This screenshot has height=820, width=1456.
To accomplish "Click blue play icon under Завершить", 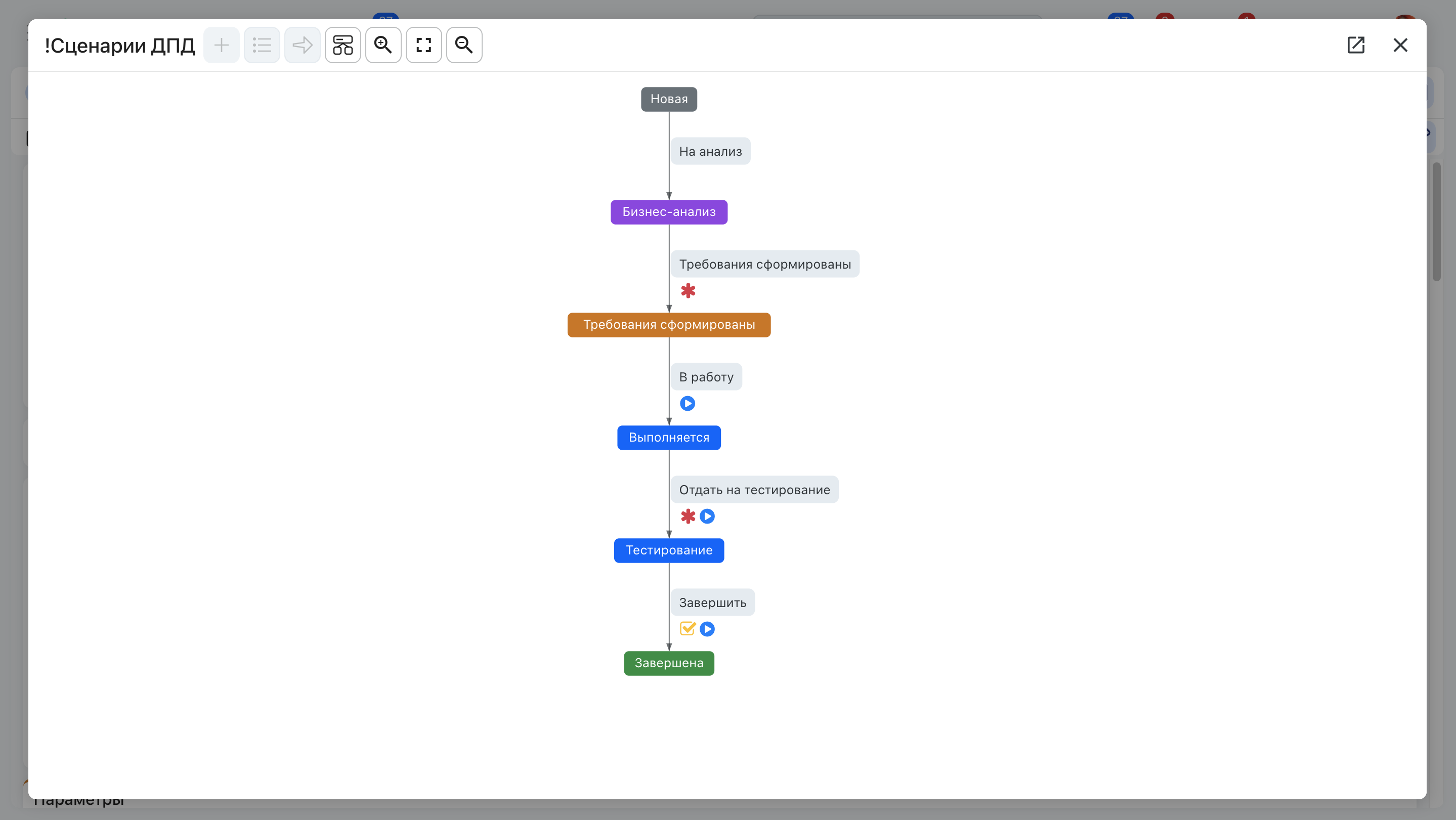I will click(x=707, y=629).
